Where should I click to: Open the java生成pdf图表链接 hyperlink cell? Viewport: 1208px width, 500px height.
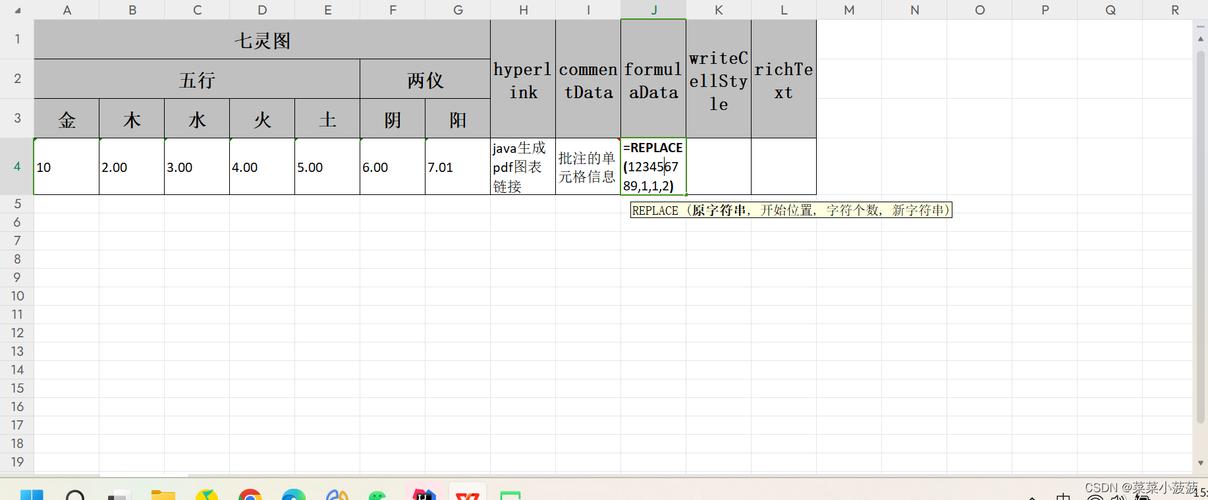tap(523, 166)
